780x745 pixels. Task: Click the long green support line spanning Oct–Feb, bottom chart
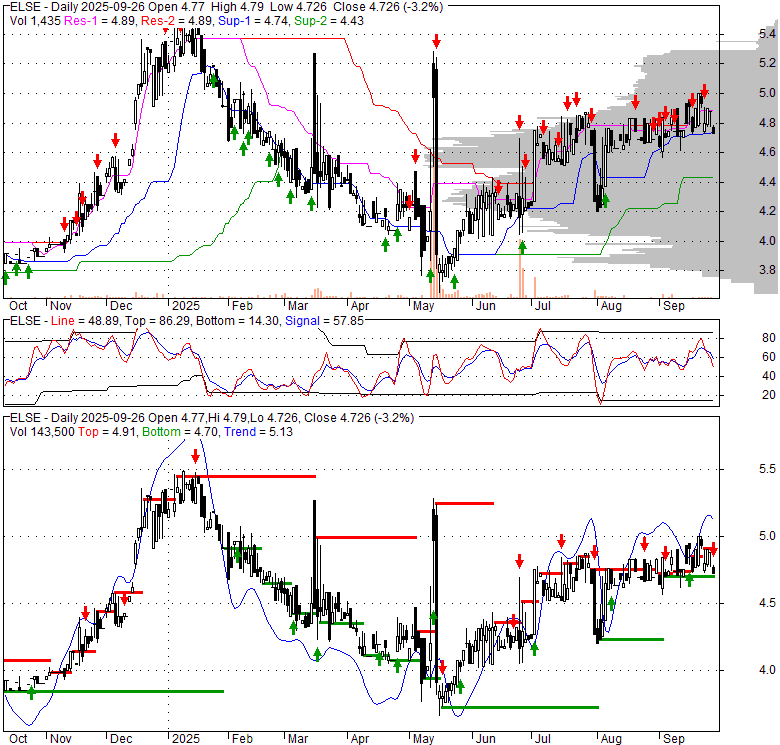click(113, 691)
